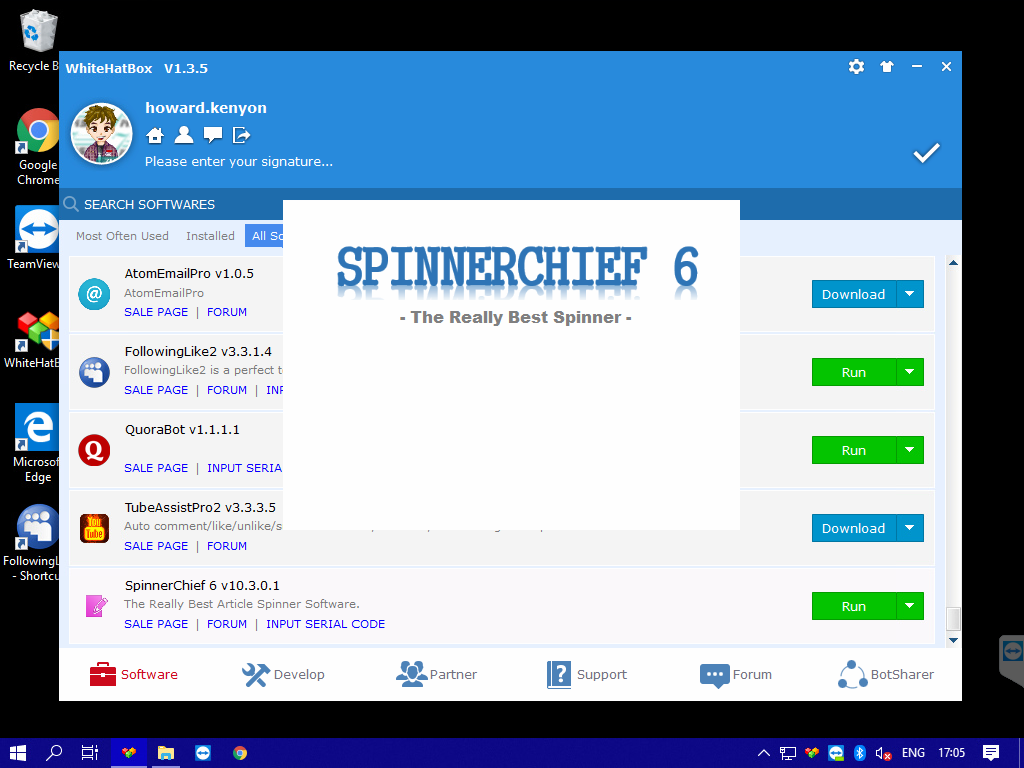Download TubeAssistPro2 with blue button

click(853, 528)
